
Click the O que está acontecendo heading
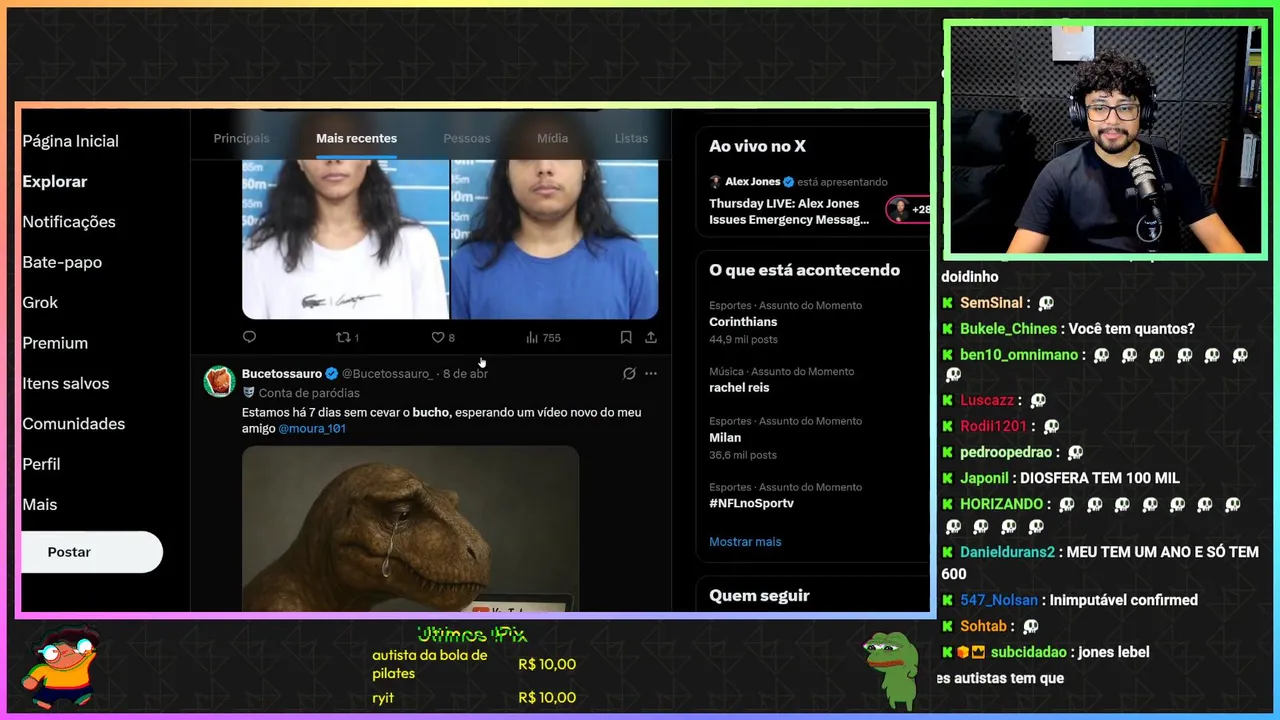(x=804, y=270)
